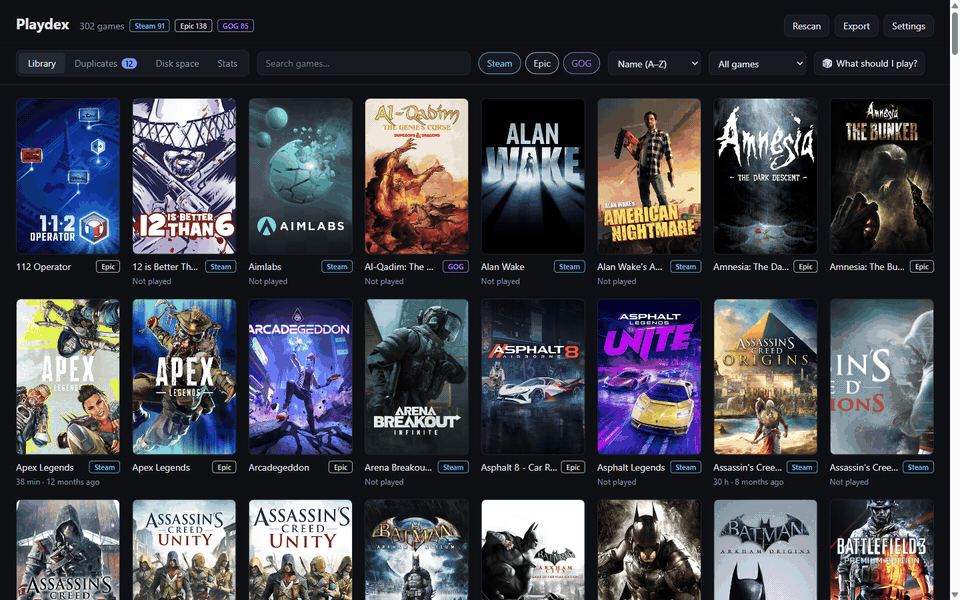The width and height of the screenshot is (960, 600).
Task: Open the Alan Wake cover
Action: click(x=533, y=176)
